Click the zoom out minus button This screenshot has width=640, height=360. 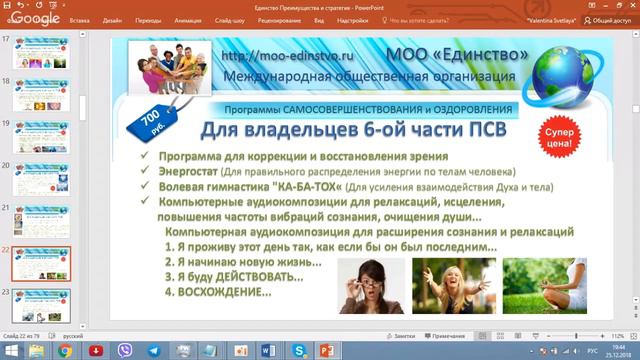(549, 336)
